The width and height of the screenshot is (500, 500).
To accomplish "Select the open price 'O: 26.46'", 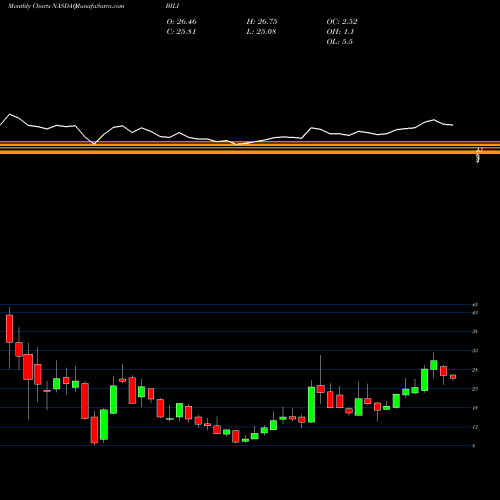I will (181, 22).
